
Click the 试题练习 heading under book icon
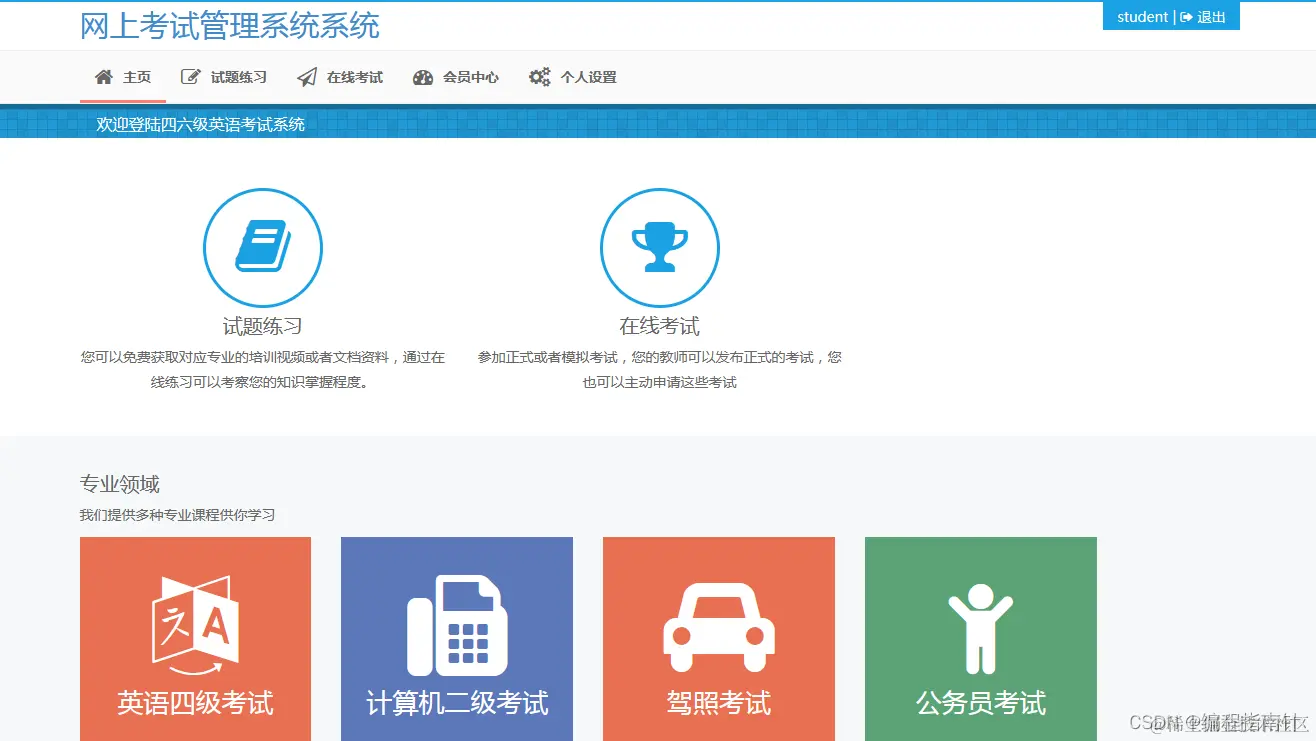[x=263, y=326]
